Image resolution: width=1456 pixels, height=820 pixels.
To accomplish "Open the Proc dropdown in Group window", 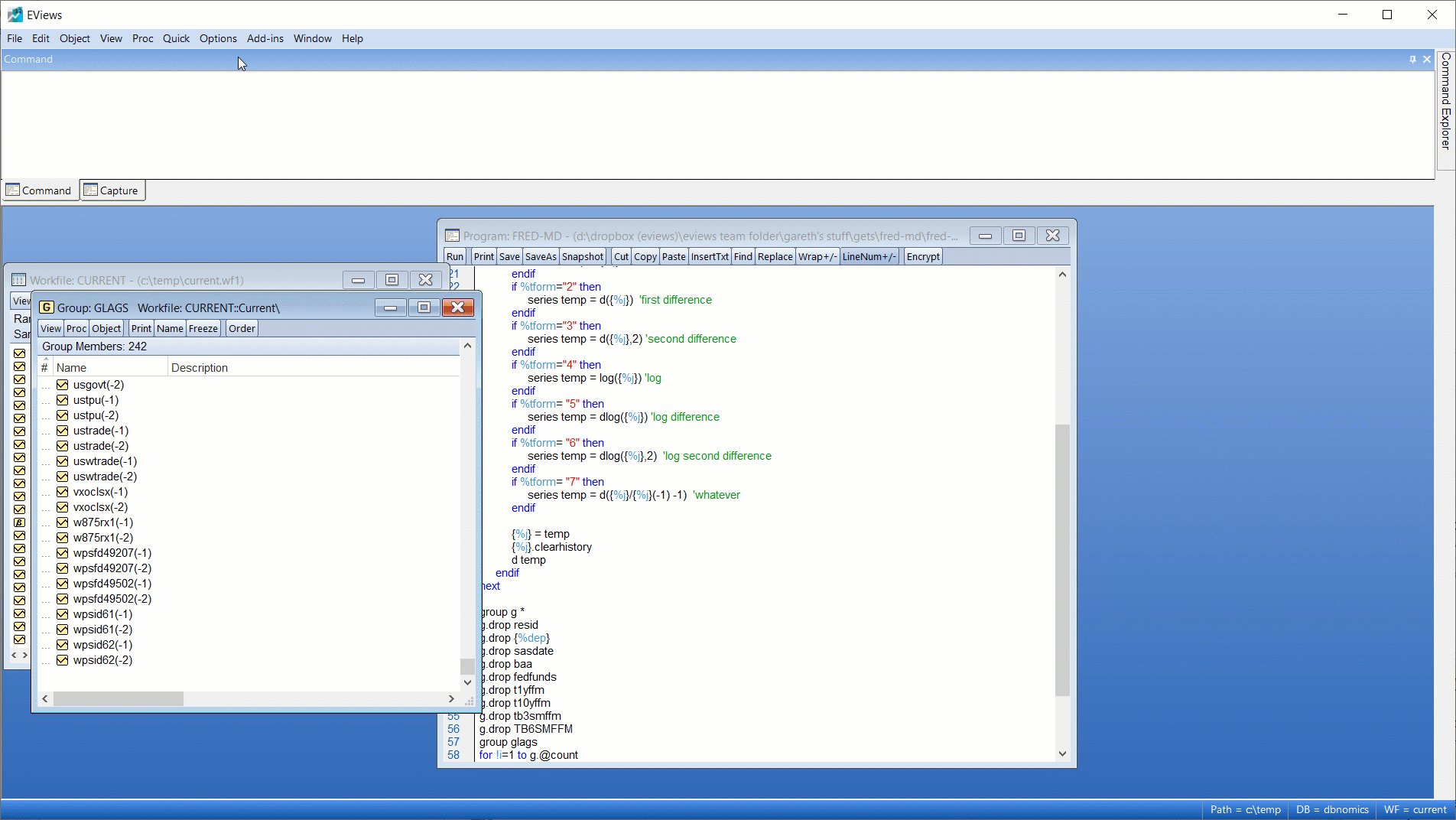I will [x=76, y=328].
